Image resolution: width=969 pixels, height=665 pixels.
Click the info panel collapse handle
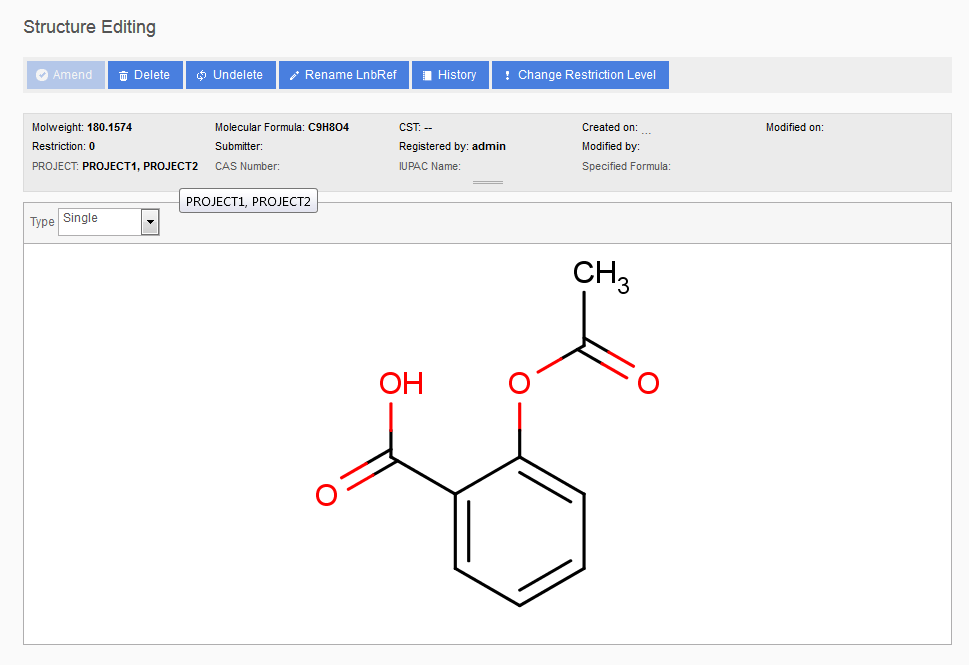487,182
